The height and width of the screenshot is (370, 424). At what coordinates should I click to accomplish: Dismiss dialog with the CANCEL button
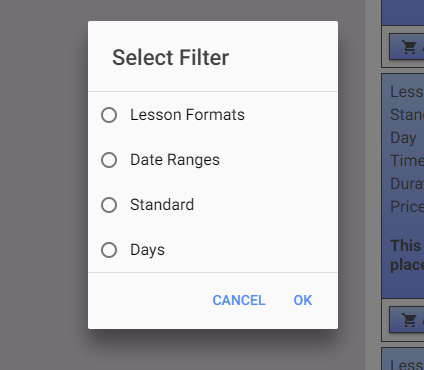(239, 300)
